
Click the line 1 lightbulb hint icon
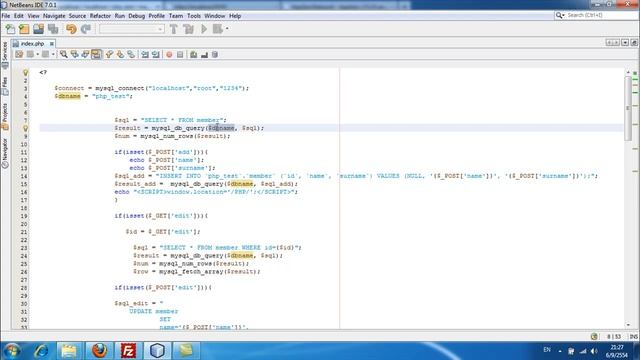25,72
